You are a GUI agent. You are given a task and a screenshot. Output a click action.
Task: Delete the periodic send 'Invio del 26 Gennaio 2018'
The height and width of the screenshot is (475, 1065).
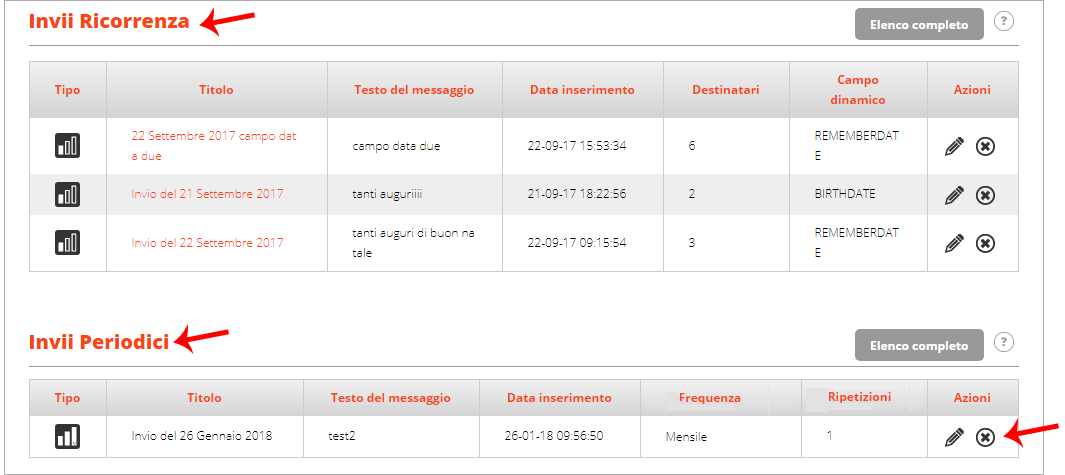coord(986,437)
